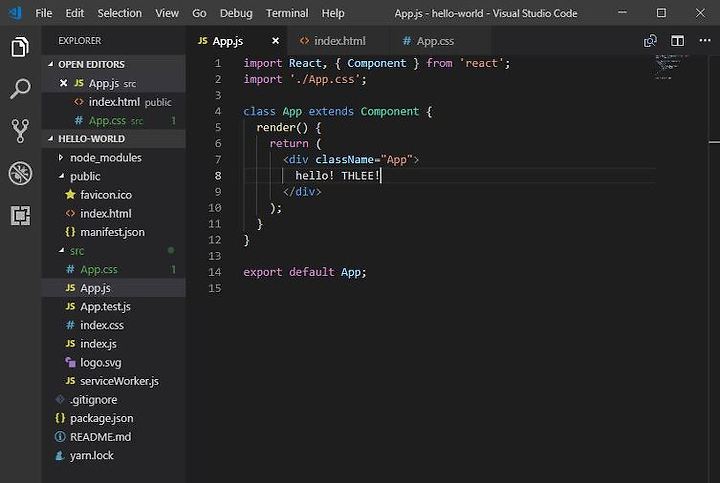
Task: Select index.html in Open Editors
Action: [x=114, y=102]
